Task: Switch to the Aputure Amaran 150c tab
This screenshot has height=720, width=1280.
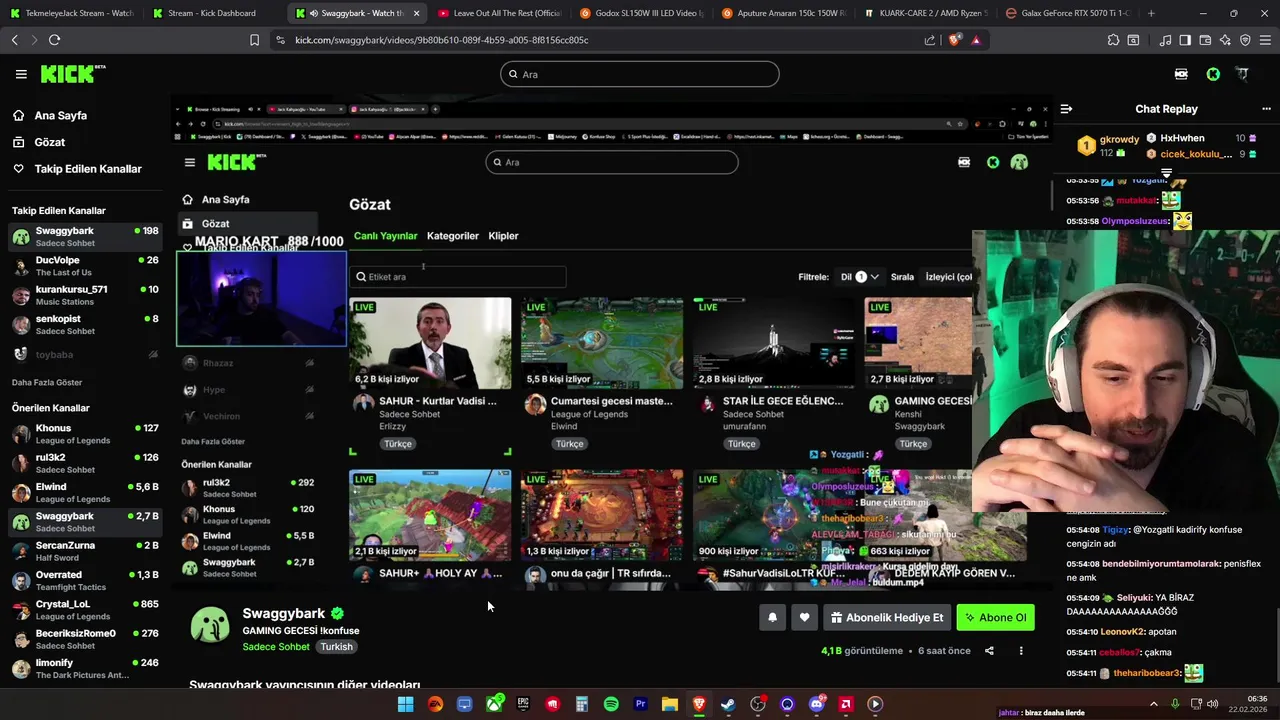Action: pyautogui.click(x=785, y=13)
